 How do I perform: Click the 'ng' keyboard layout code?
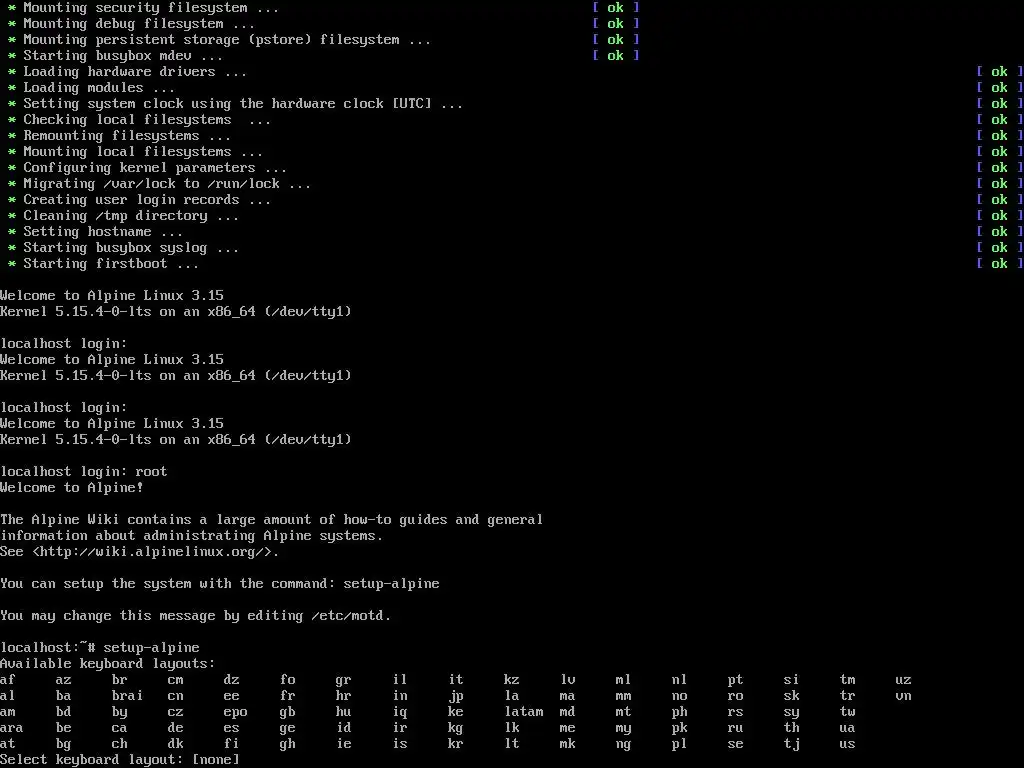point(623,744)
